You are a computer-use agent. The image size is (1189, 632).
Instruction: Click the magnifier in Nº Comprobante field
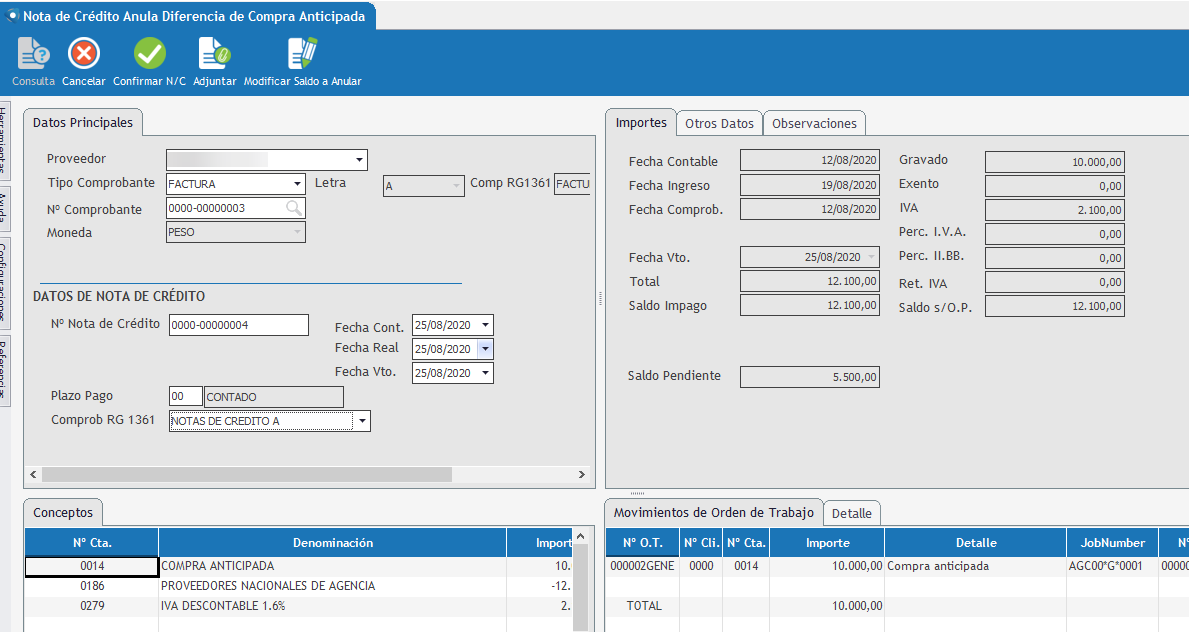click(294, 208)
